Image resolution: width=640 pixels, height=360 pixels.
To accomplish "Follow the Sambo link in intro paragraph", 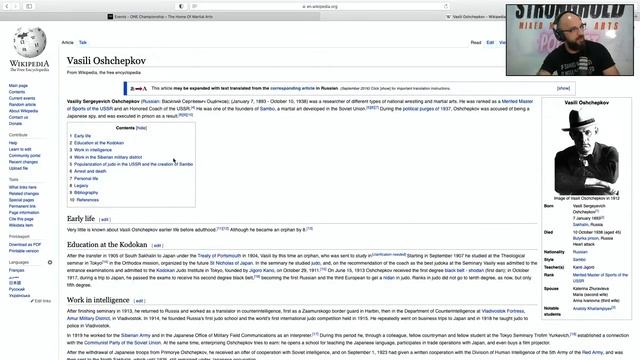I will [267, 109].
